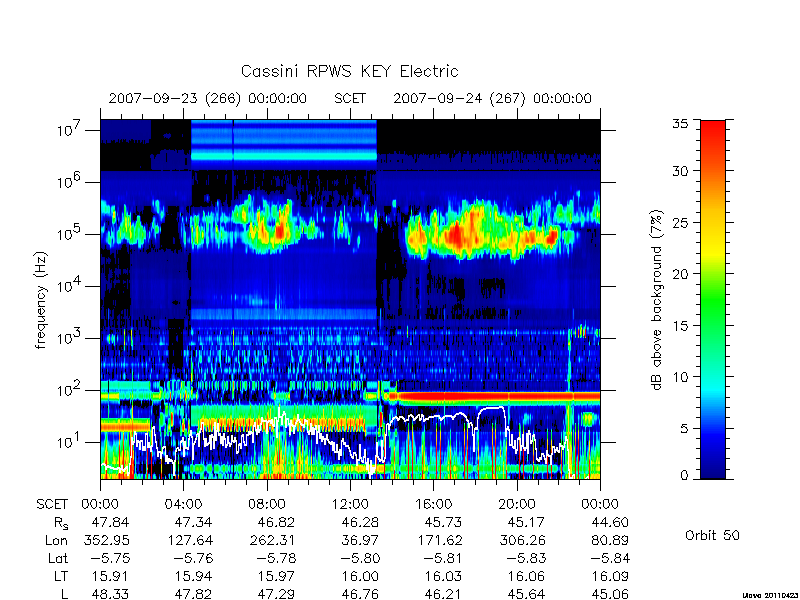The image size is (800, 600).
Task: Select the local time value "16.09"
Action: (610, 577)
